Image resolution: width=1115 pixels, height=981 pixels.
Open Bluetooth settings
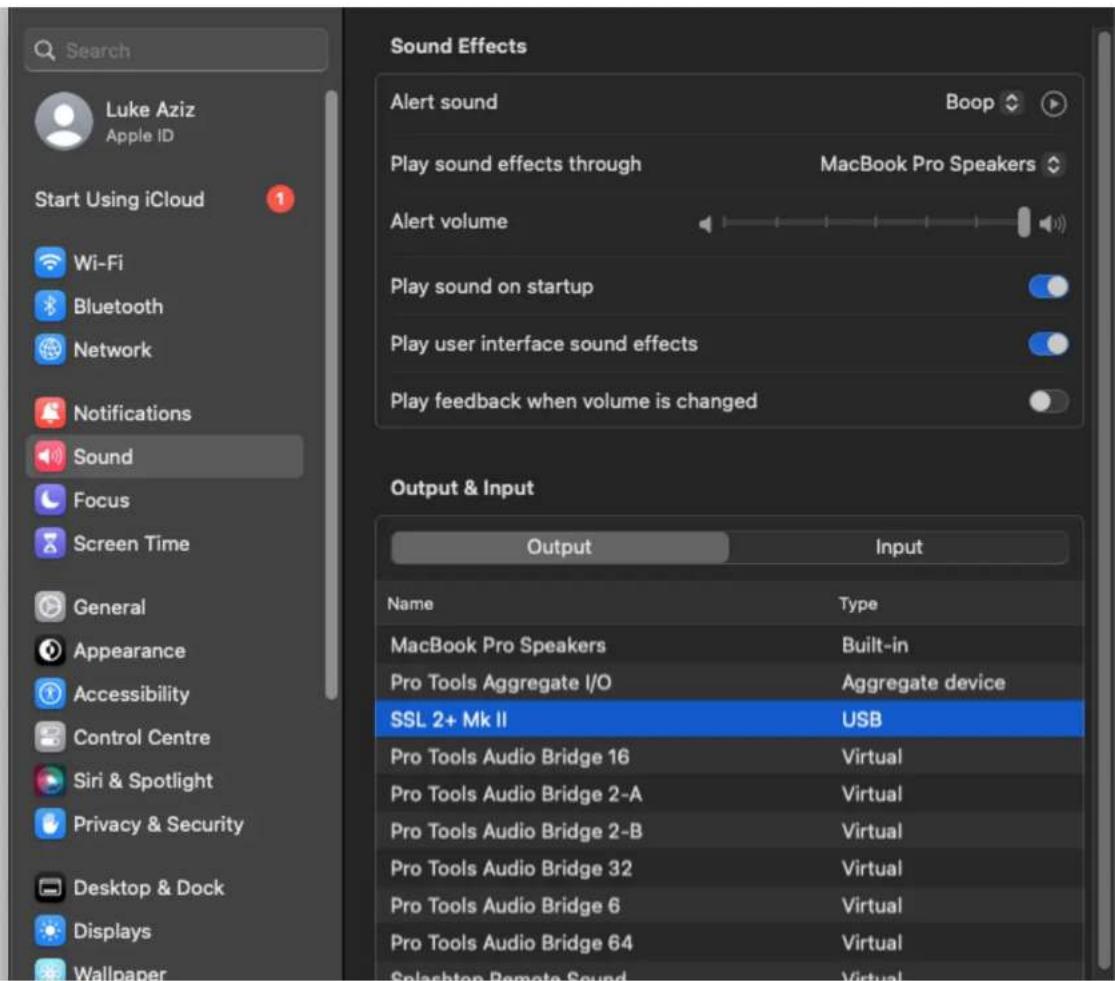(x=165, y=306)
